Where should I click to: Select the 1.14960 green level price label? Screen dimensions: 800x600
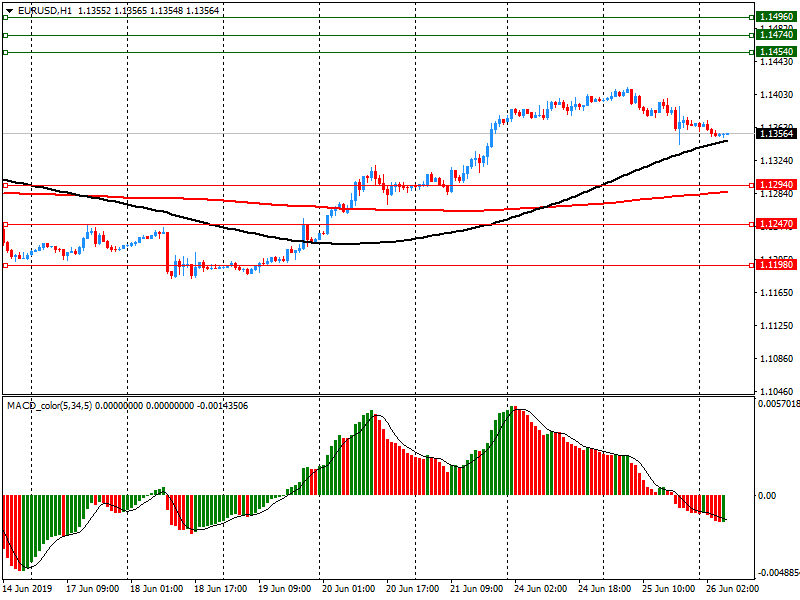[777, 17]
